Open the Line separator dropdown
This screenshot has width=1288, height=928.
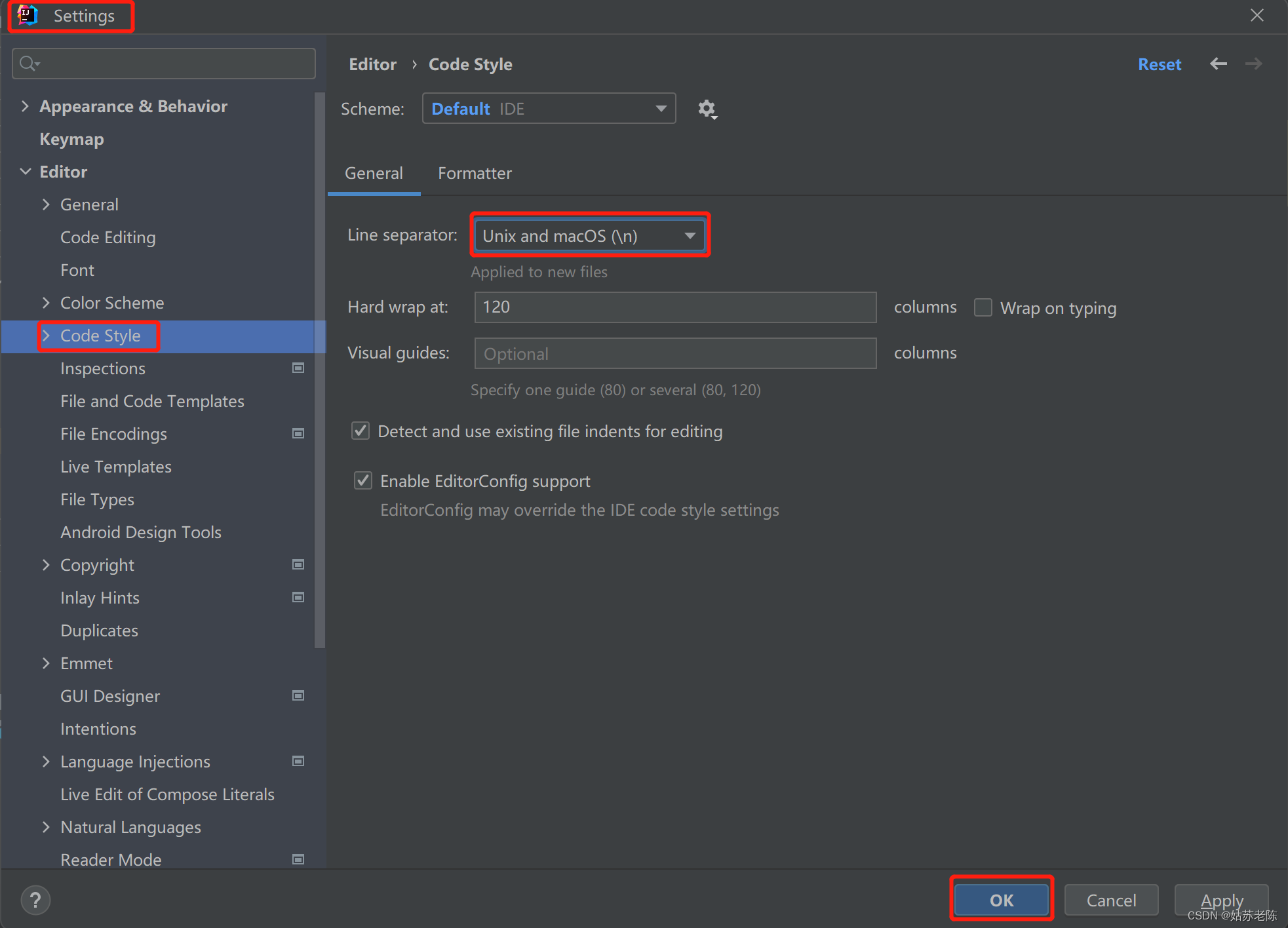coord(589,236)
